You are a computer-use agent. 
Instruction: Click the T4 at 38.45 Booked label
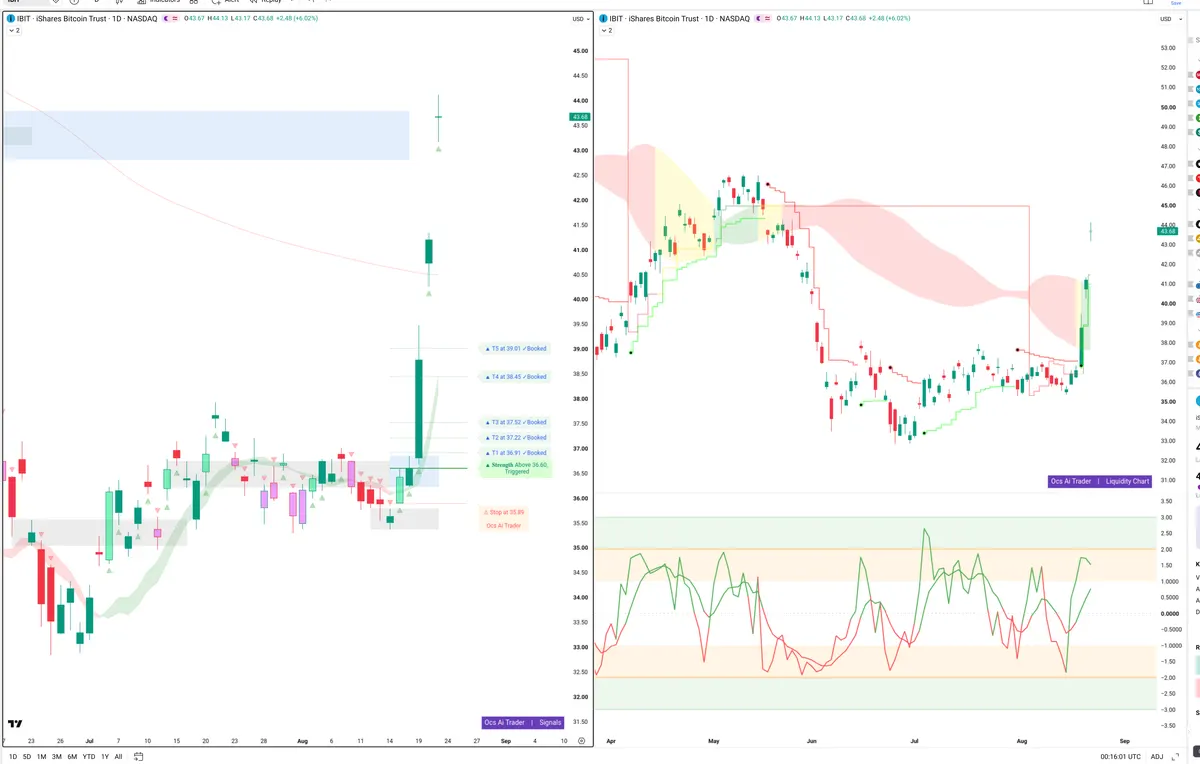pyautogui.click(x=514, y=377)
